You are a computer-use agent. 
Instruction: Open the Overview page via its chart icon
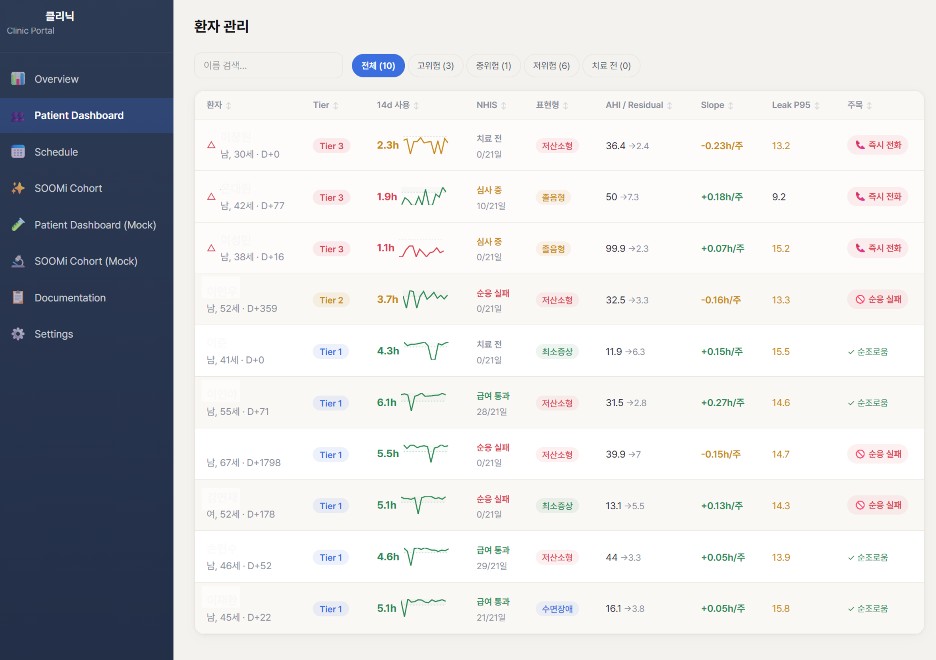pos(18,78)
